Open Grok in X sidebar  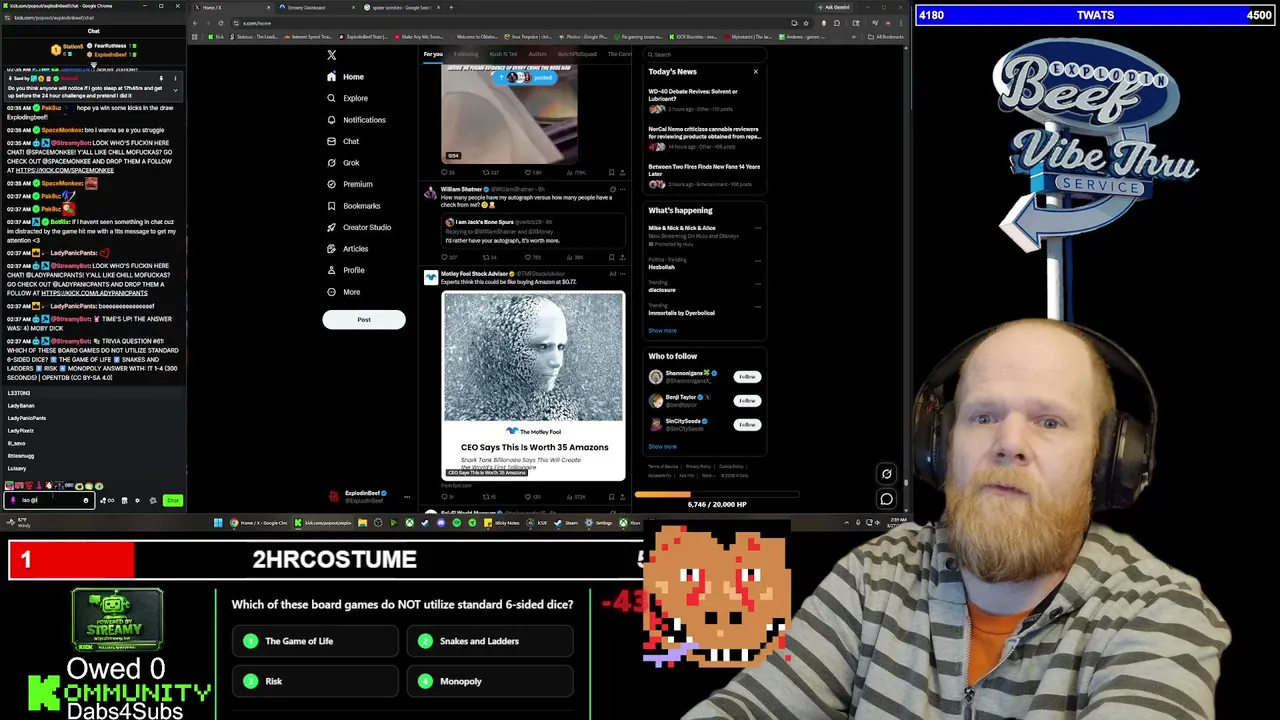(343, 163)
